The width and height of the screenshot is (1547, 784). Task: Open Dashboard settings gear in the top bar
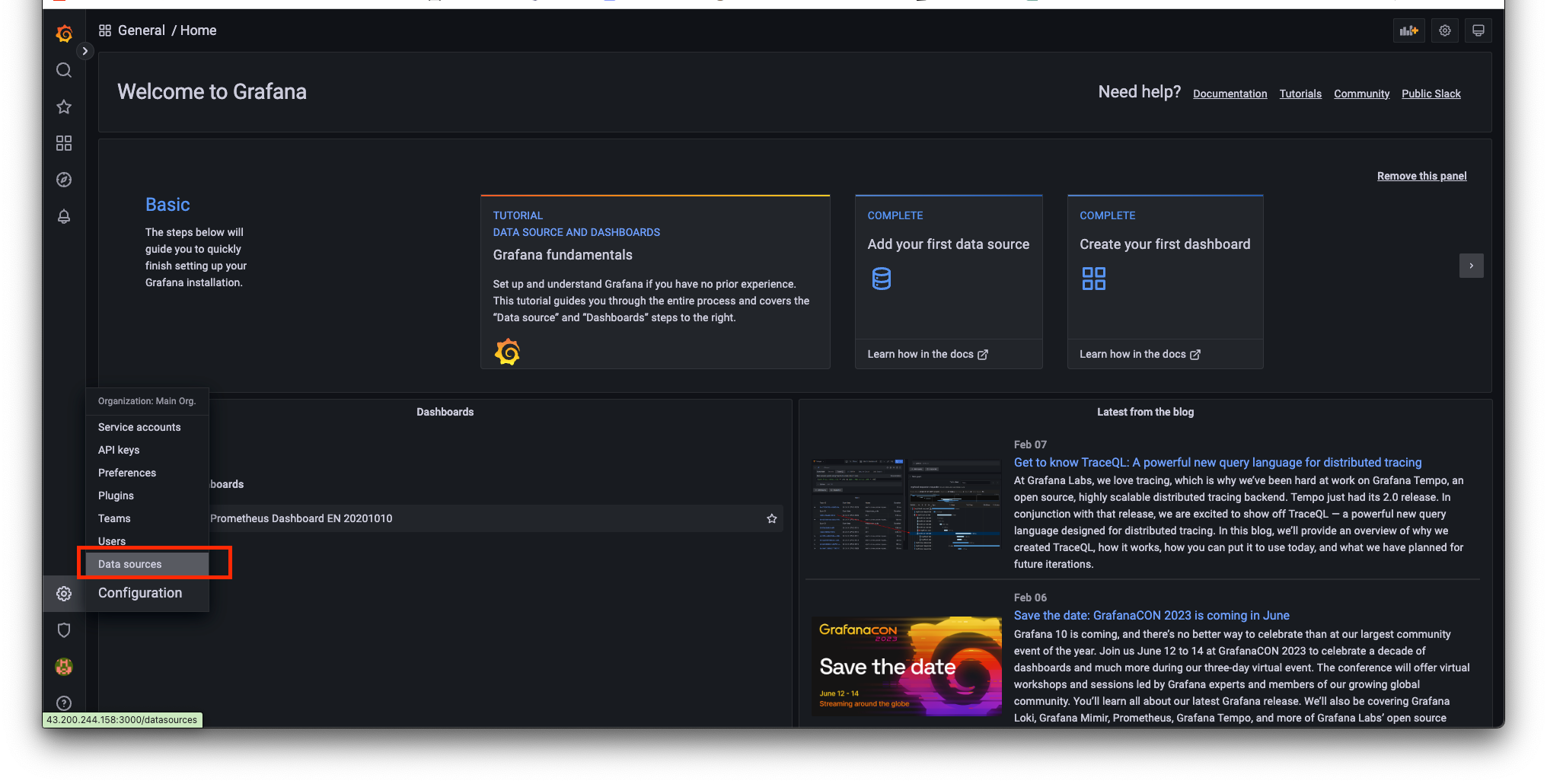pos(1445,30)
